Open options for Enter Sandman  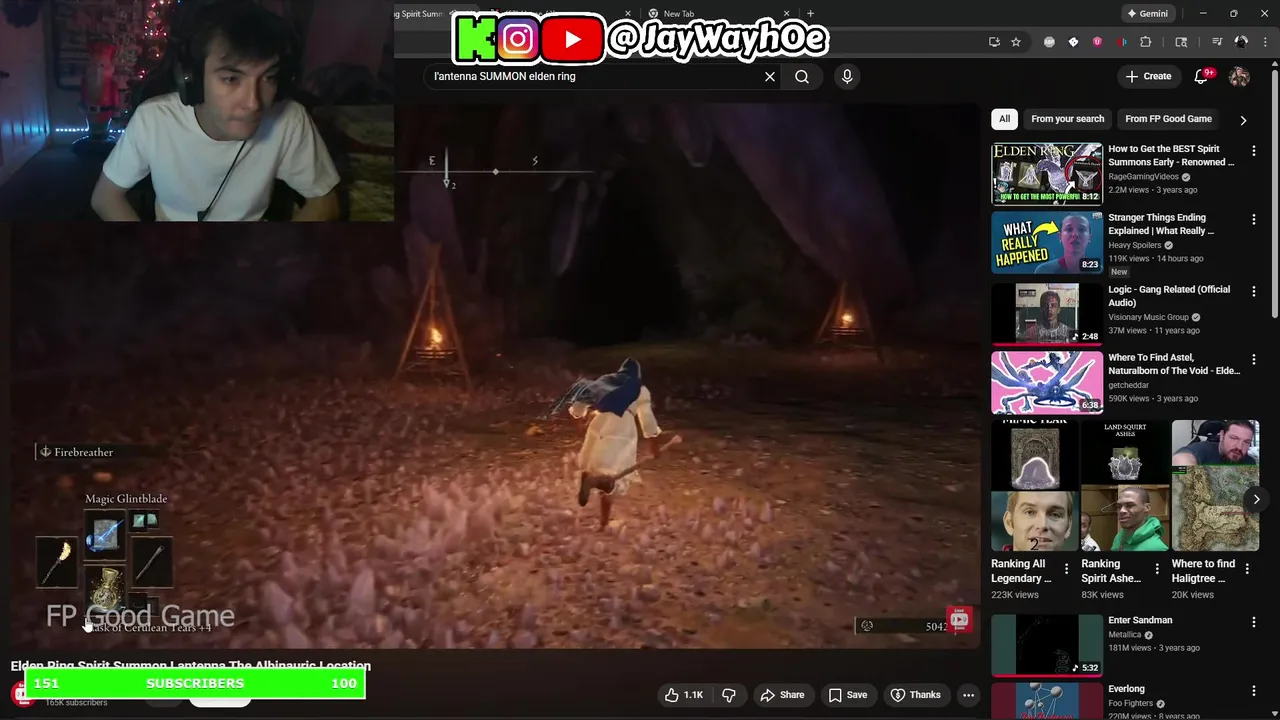[1254, 622]
